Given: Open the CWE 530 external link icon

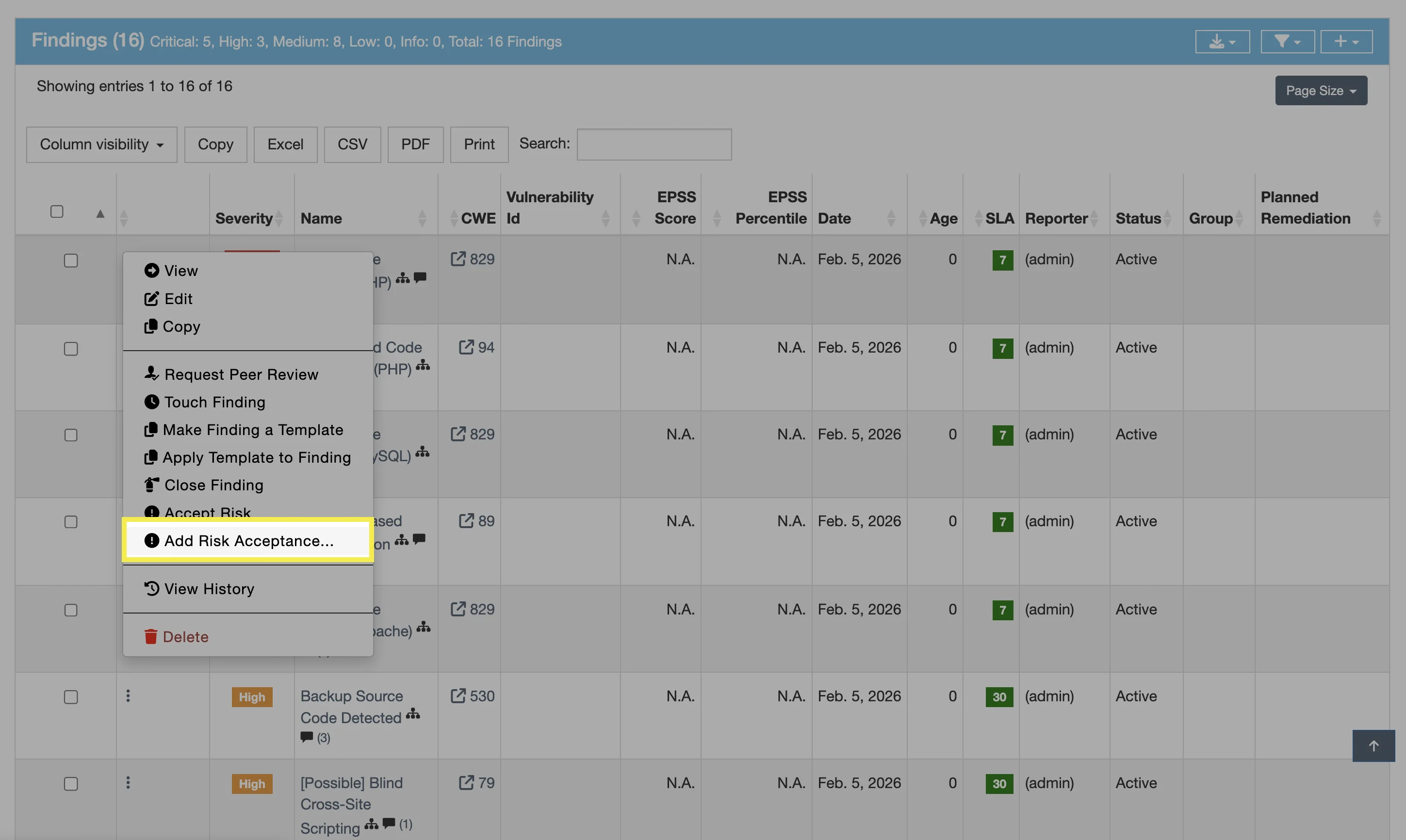Looking at the screenshot, I should [x=458, y=695].
